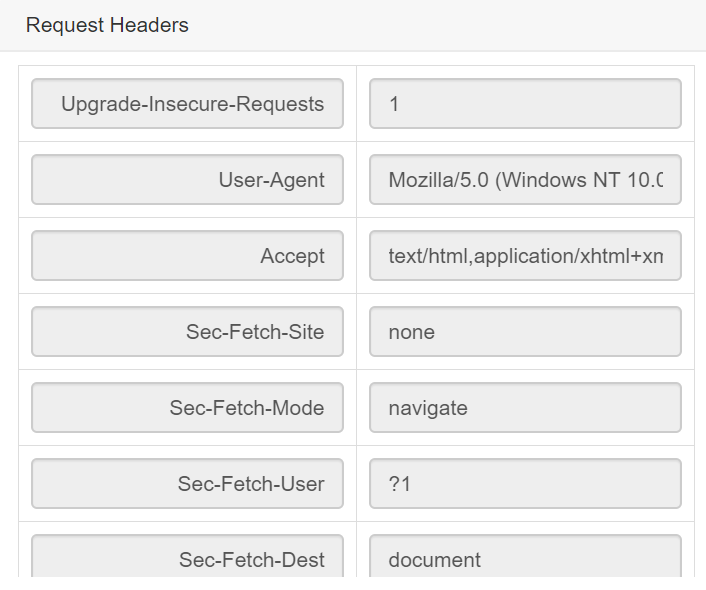
Task: Focus the Accept header name field
Action: click(x=187, y=256)
